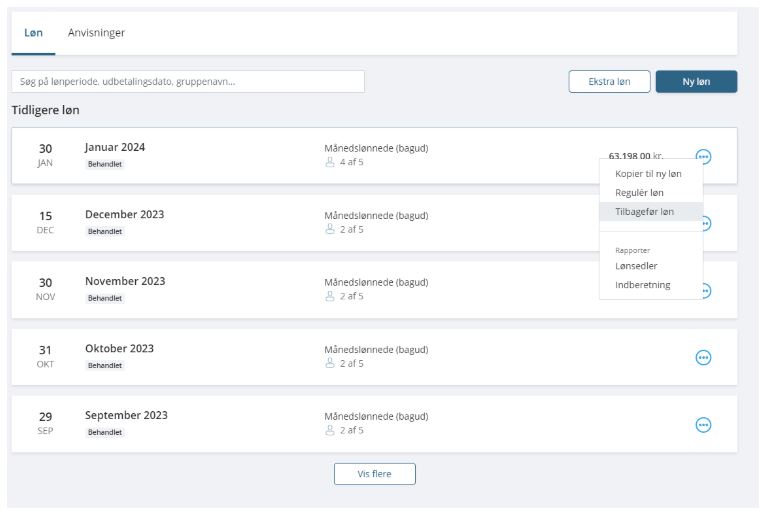Click the employee icon on the December 2023 row
Screen dimensions: 768x518
tap(330, 229)
